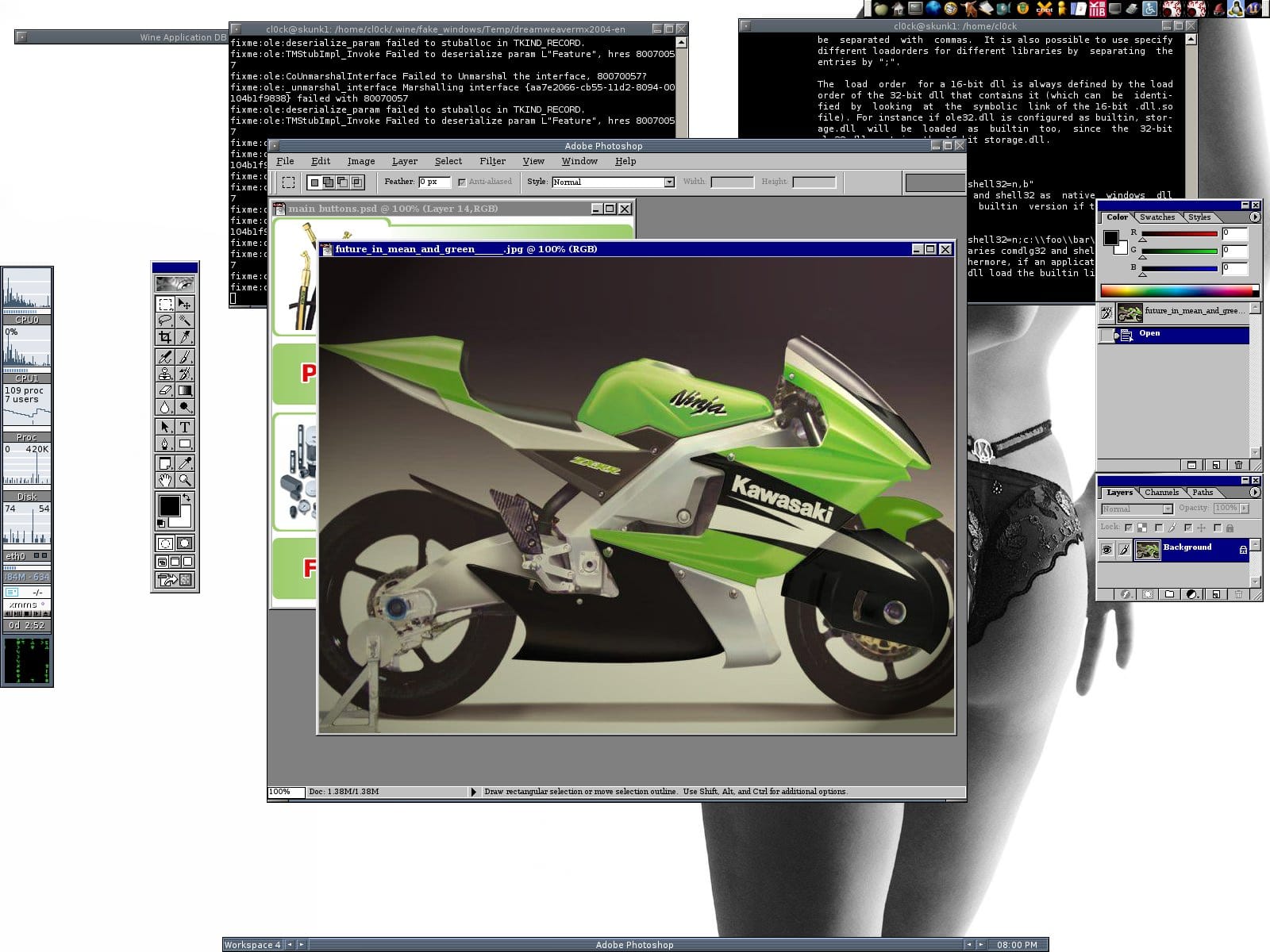Swap foreground and background colors

click(x=187, y=498)
